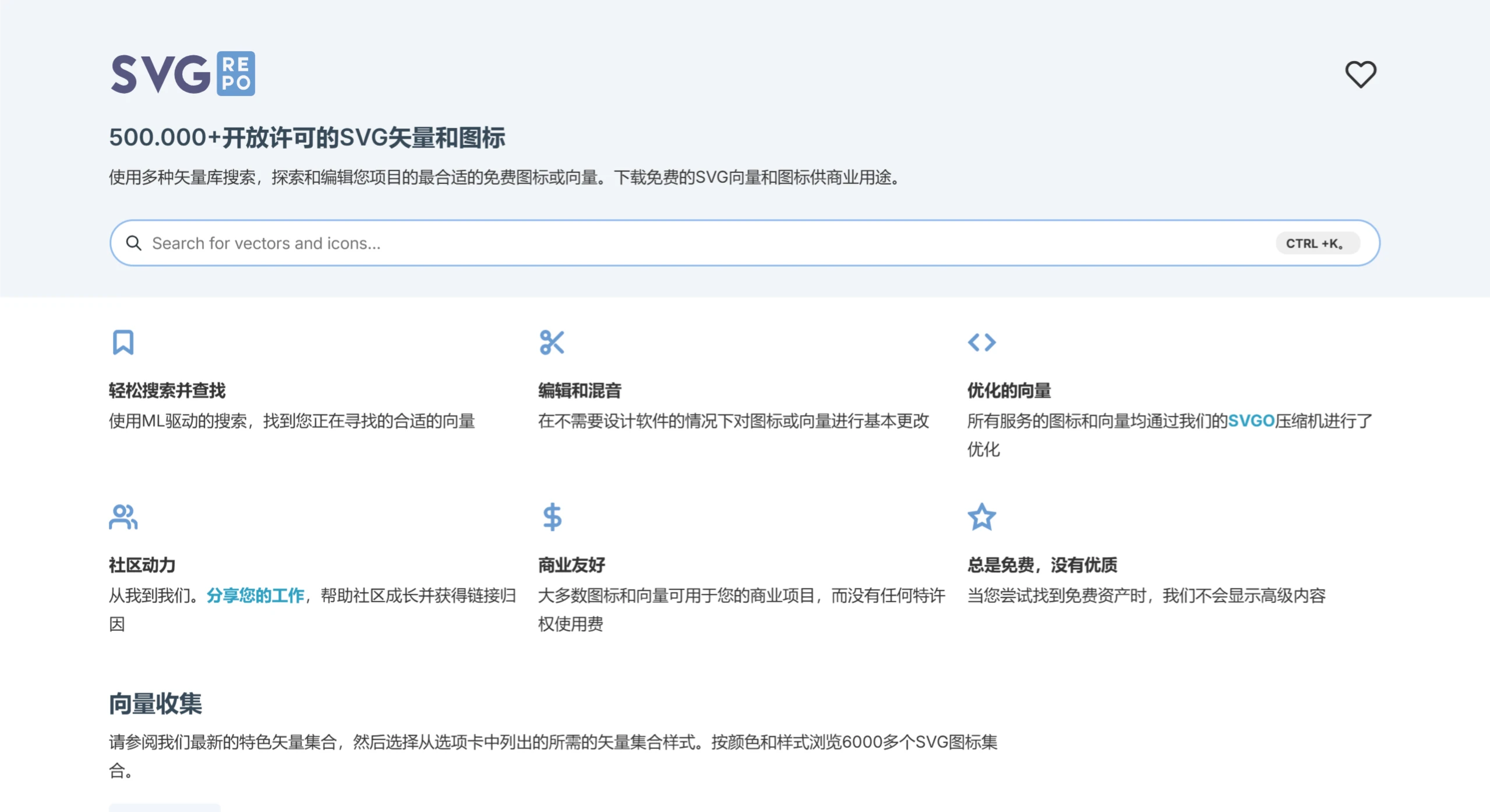The image size is (1490, 812).
Task: Click the 向量收集 section heading
Action: click(x=156, y=704)
